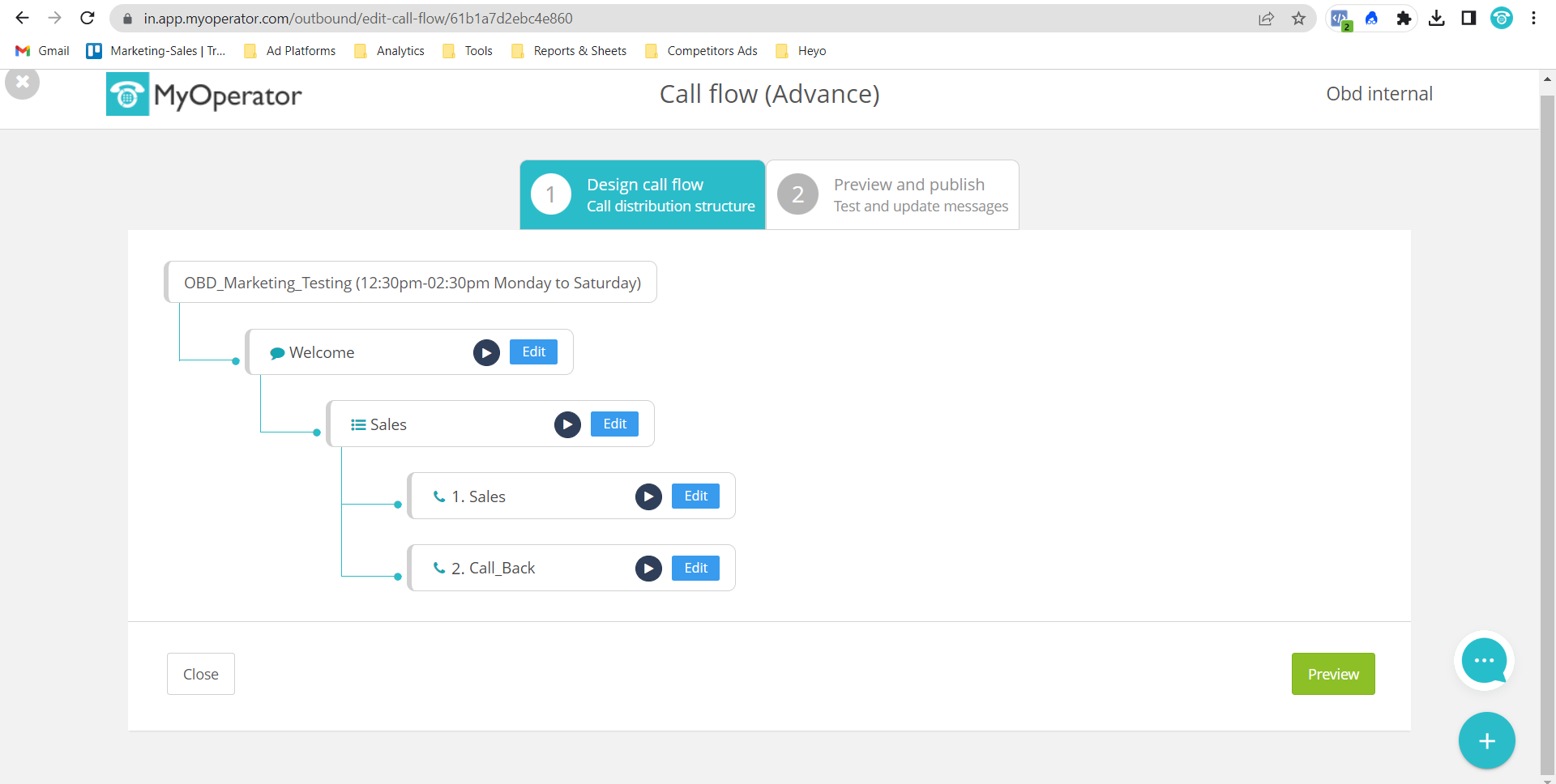Click the MyOperator logo
Image resolution: width=1556 pixels, height=784 pixels.
pyautogui.click(x=203, y=93)
